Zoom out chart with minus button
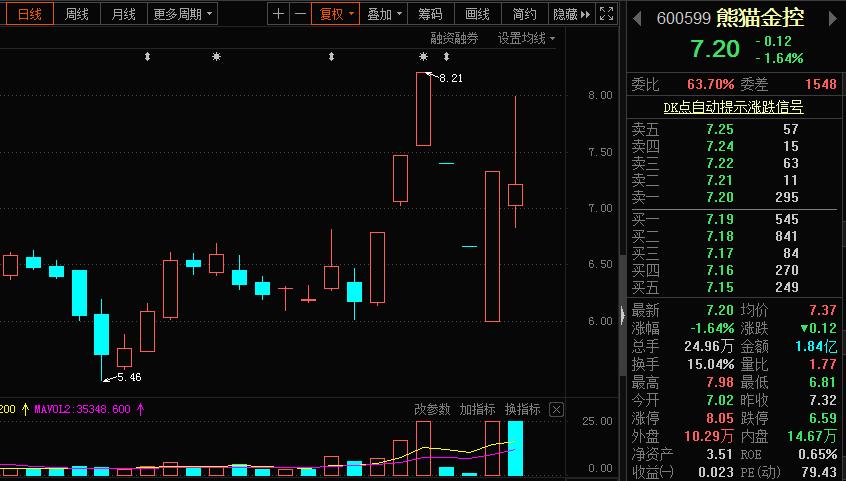Screen dimensions: 846x481 (301, 14)
